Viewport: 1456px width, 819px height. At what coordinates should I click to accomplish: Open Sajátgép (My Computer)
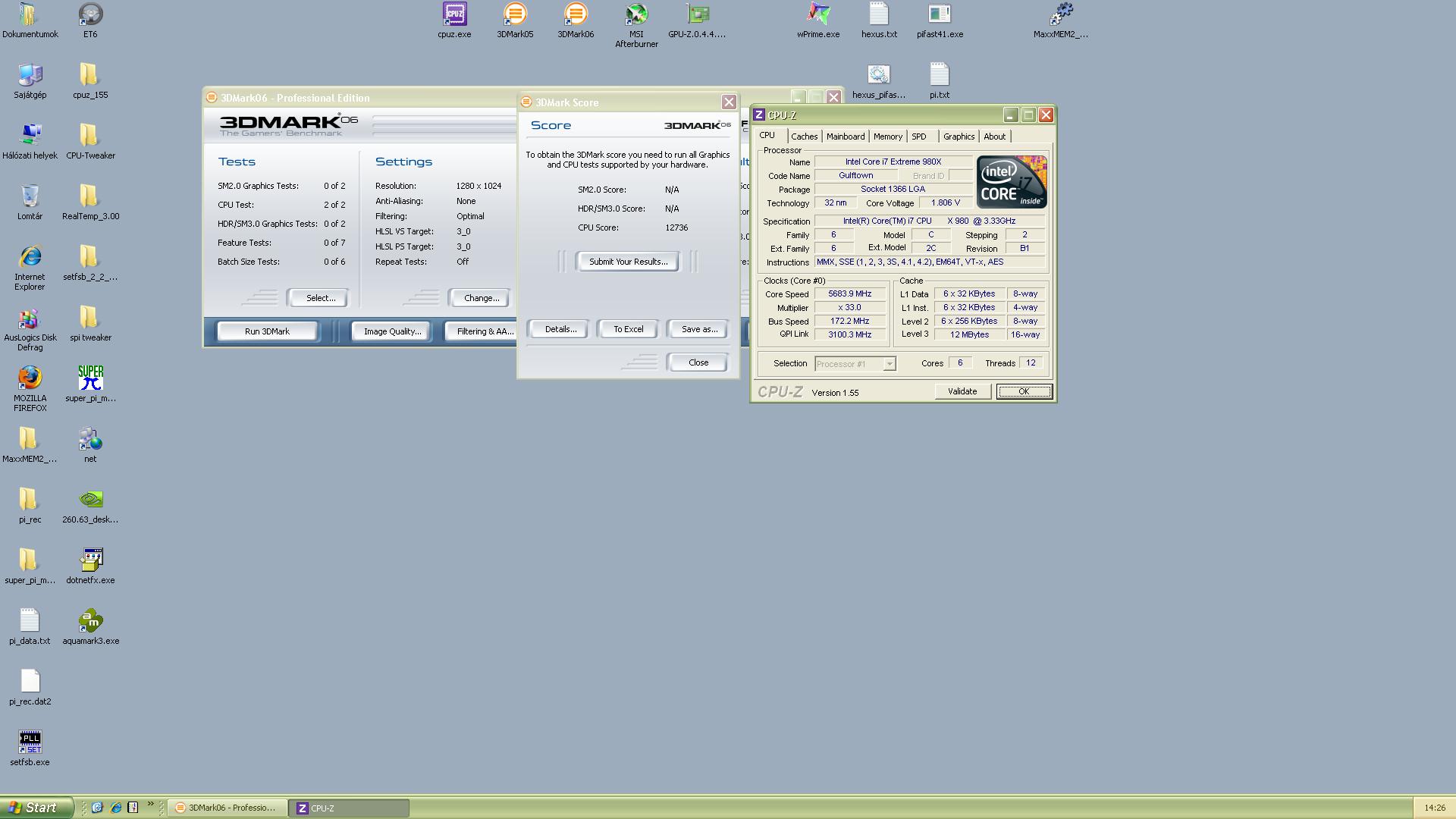pyautogui.click(x=30, y=80)
